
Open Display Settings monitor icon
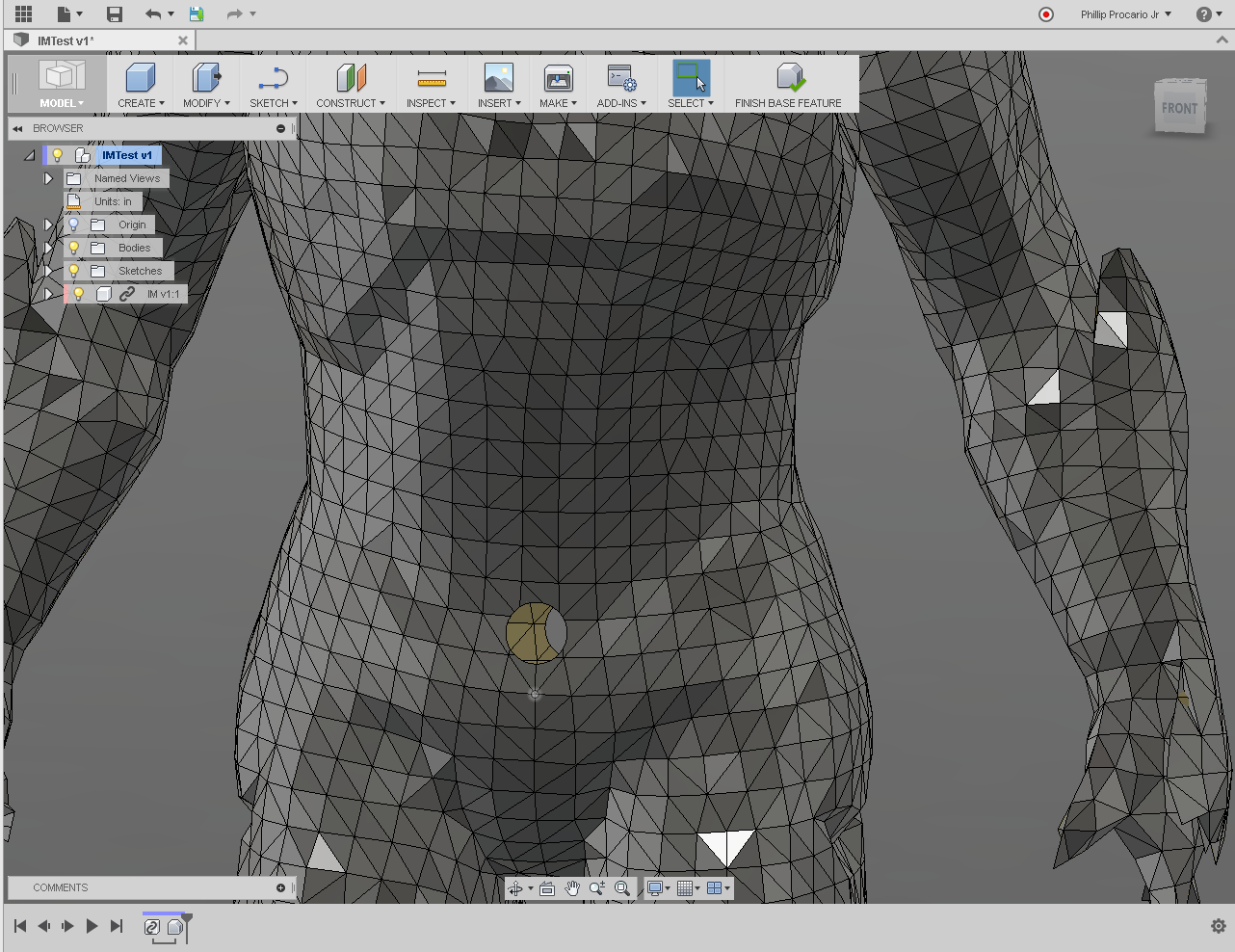click(655, 888)
